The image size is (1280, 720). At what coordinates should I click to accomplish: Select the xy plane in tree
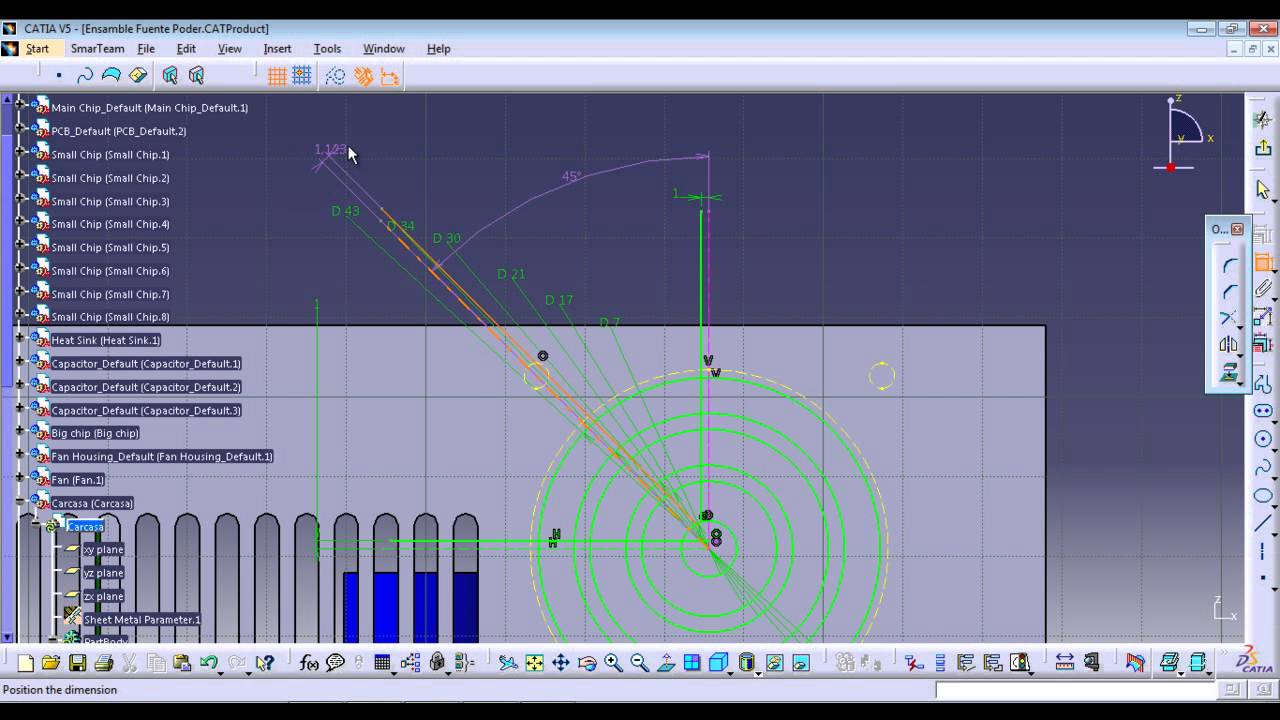coord(103,550)
